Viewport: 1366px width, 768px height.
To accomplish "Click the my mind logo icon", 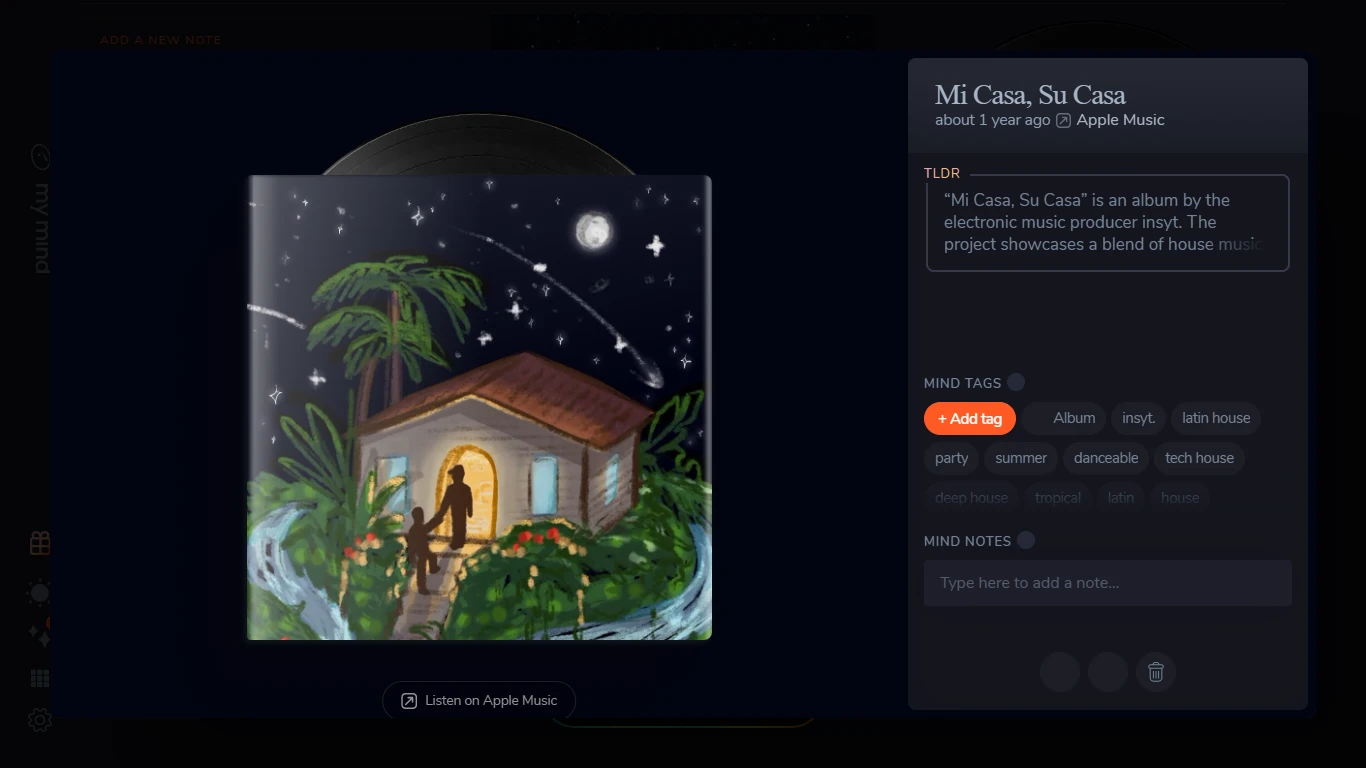I will (41, 157).
